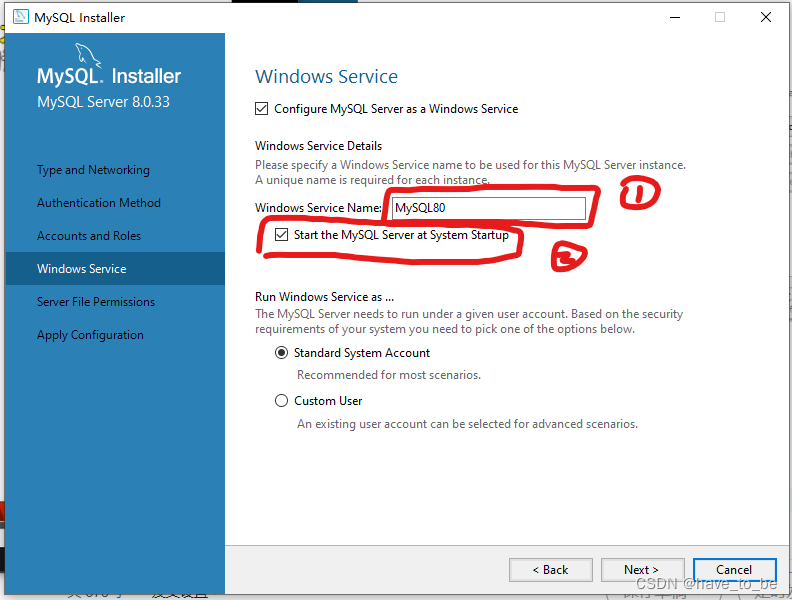792x600 pixels.
Task: Select the Windows Service step in sidebar
Action: 115,268
